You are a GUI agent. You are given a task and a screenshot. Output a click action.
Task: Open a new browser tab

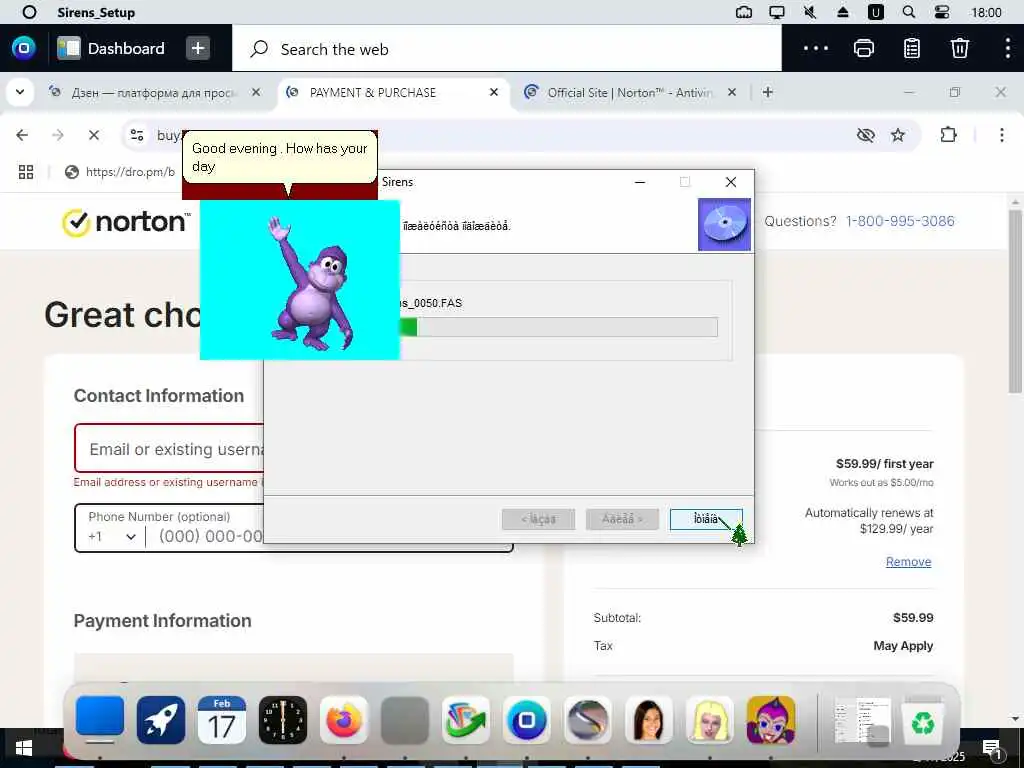pos(768,92)
